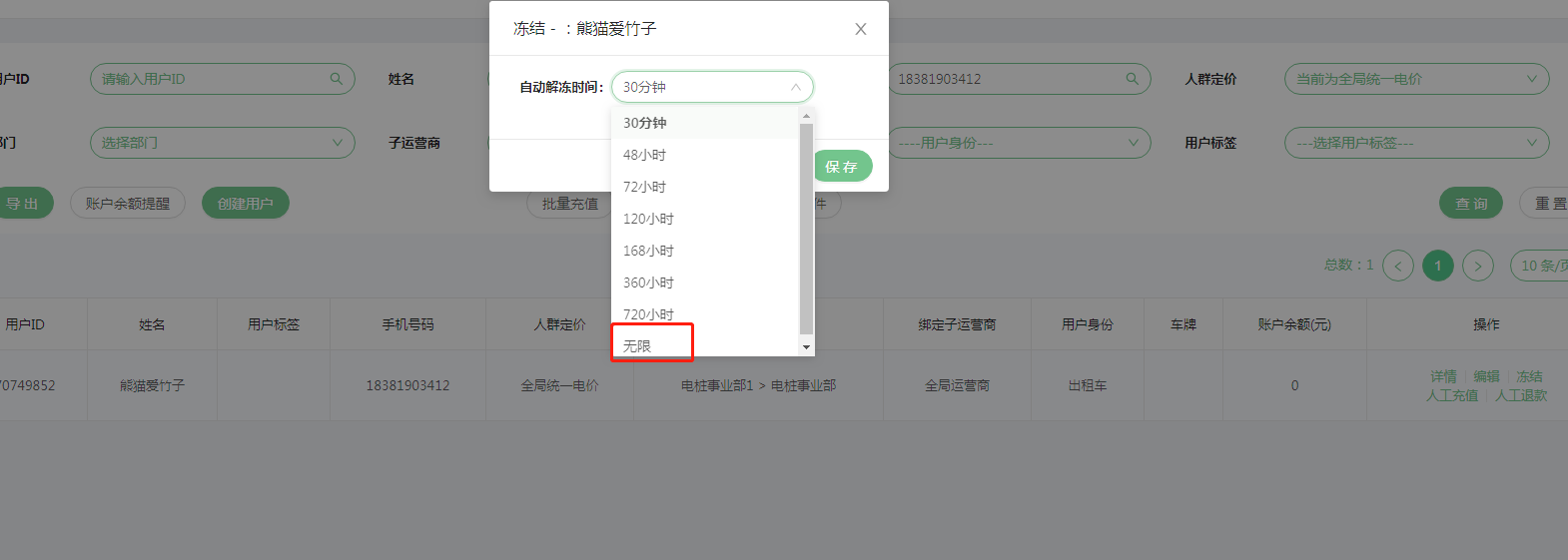Select the 168小时 option
The height and width of the screenshot is (560, 1568).
click(648, 251)
